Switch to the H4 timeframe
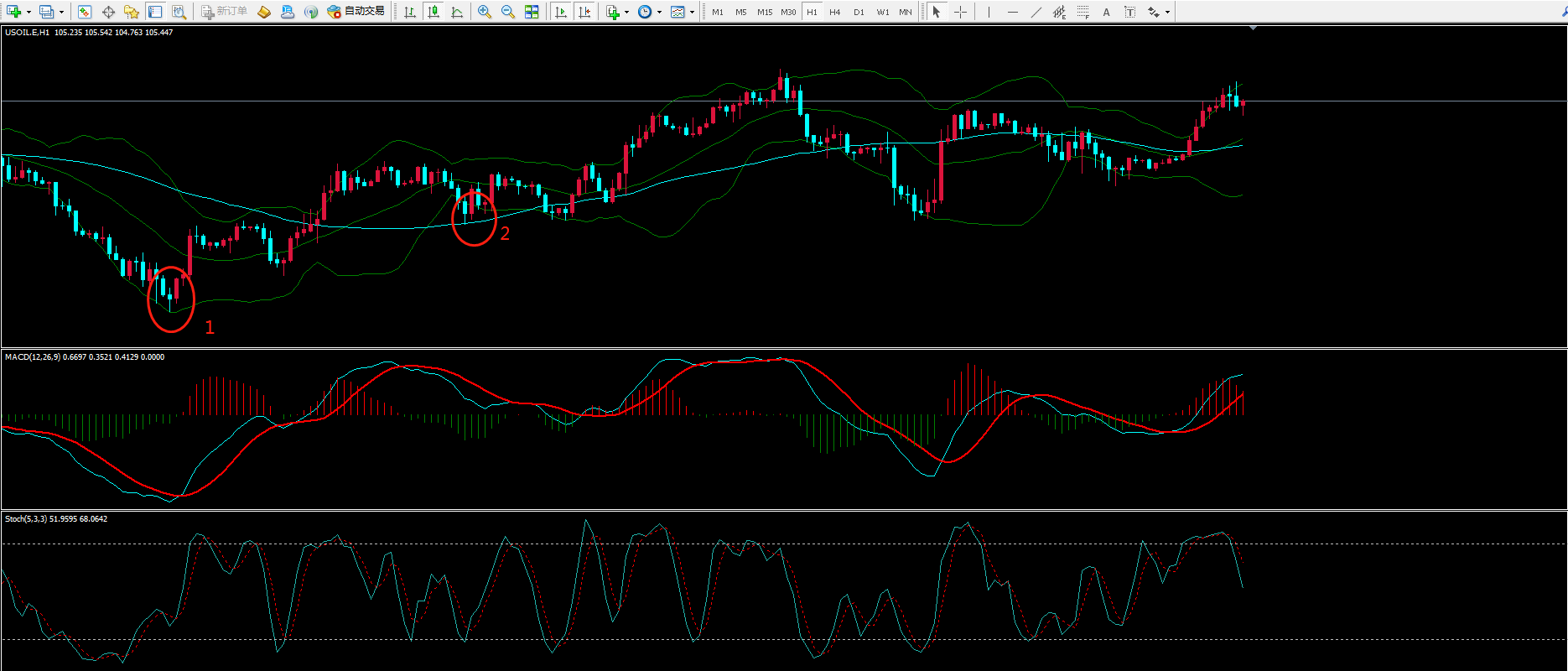This screenshot has width=1568, height=671. tap(834, 12)
